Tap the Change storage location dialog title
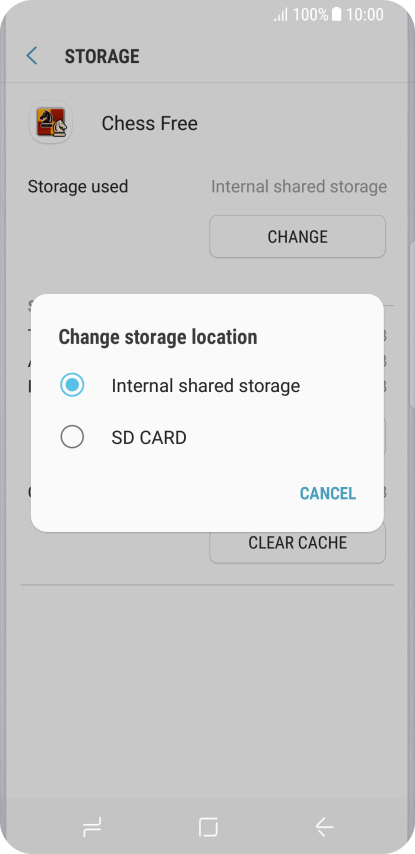 158,337
